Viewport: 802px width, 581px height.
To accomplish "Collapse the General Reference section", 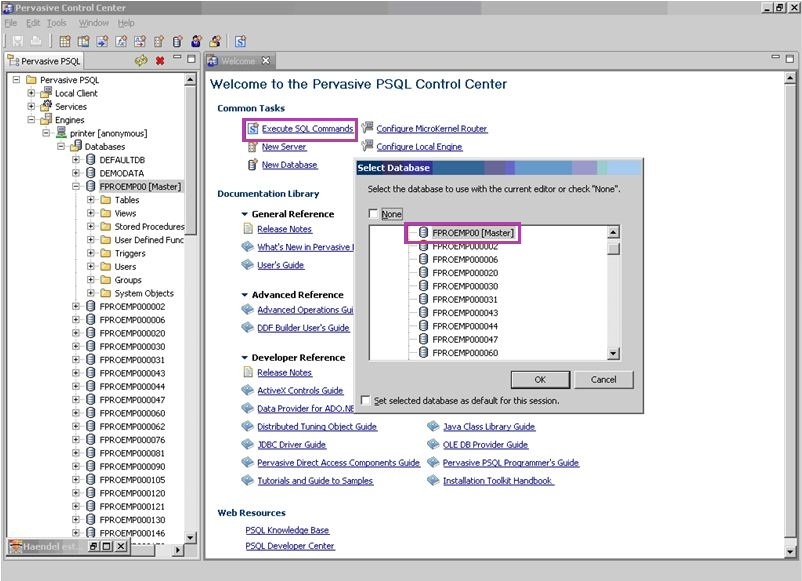I will 244,214.
